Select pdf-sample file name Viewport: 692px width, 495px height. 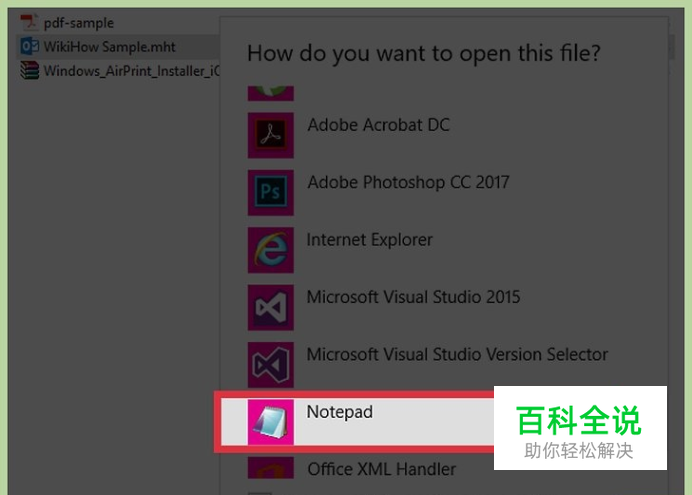(79, 23)
